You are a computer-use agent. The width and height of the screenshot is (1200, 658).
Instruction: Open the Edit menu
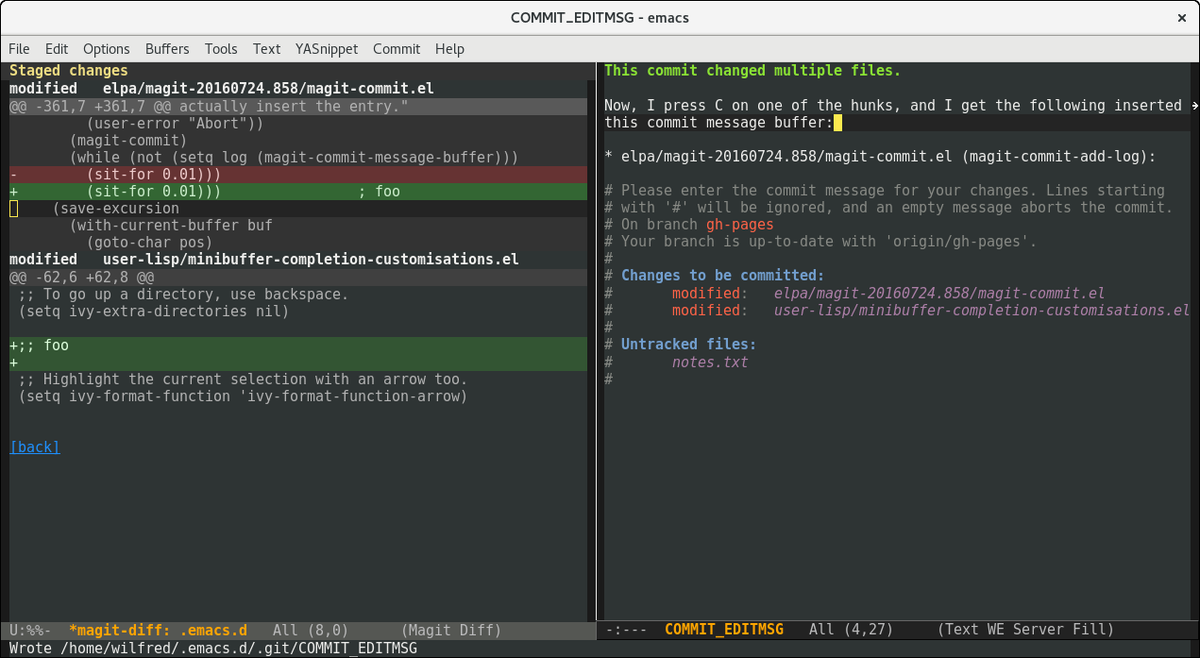57,48
